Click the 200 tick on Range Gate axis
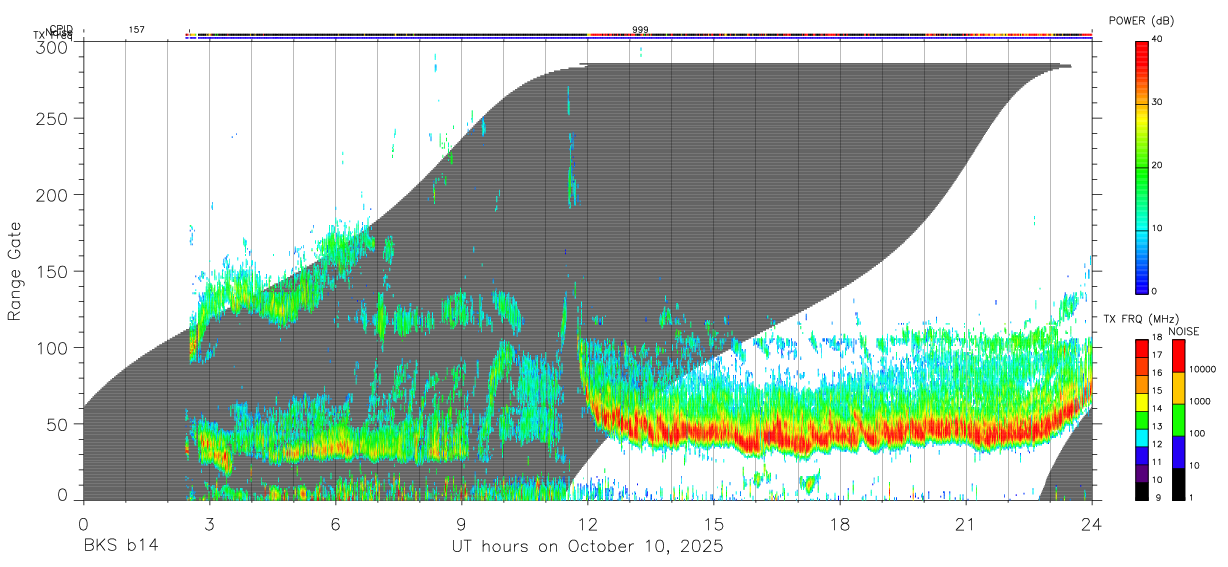1228x567 pixels. pyautogui.click(x=54, y=194)
